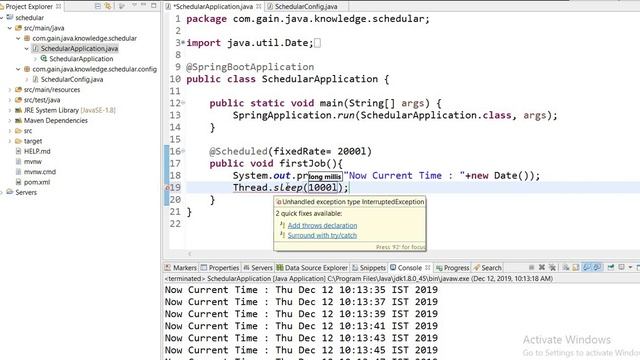Click Add throws declaration quick fix
This screenshot has height=360, width=640.
(x=322, y=225)
